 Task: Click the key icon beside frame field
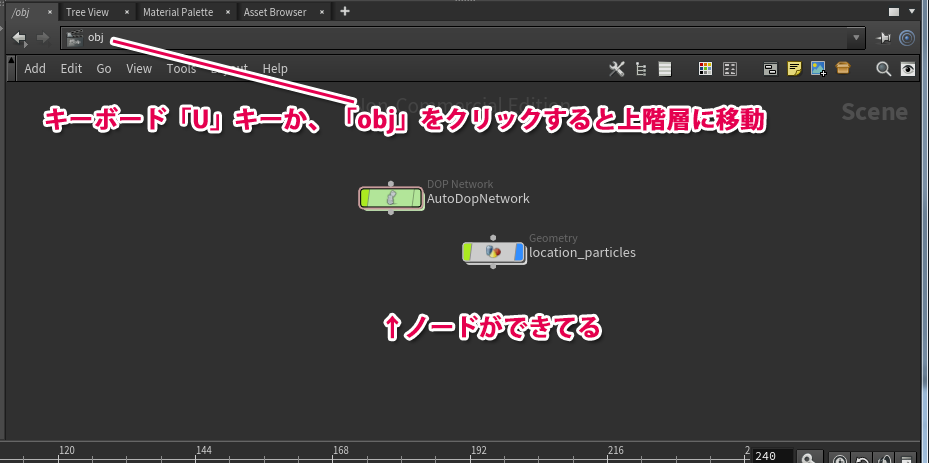[x=809, y=457]
